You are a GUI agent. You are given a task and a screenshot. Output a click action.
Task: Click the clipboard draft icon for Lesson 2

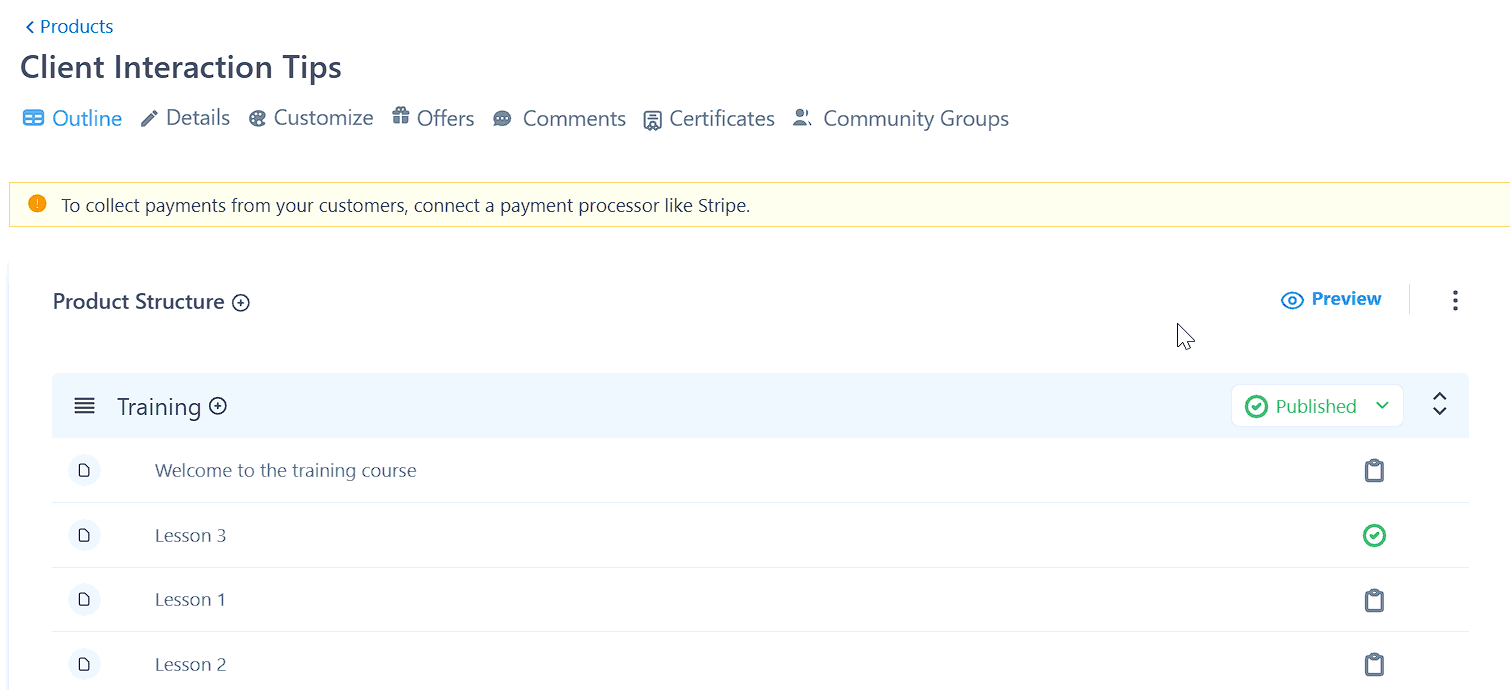click(x=1374, y=665)
